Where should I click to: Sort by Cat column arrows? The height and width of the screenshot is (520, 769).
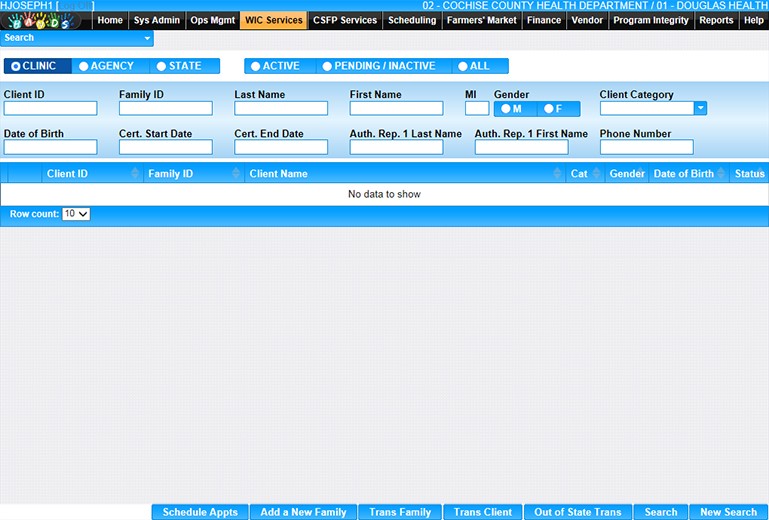coord(597,174)
